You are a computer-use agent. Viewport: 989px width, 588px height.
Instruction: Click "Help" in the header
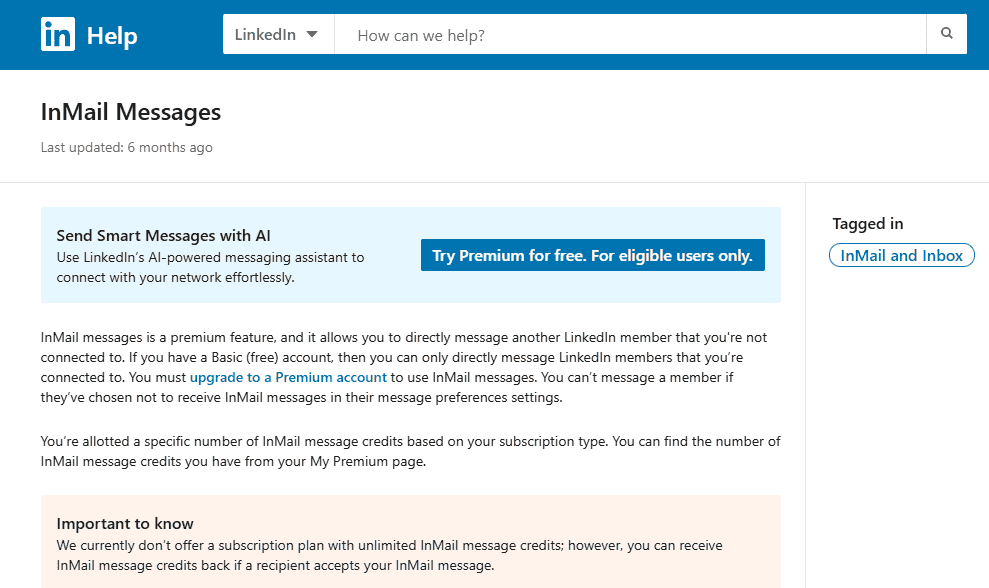(112, 34)
